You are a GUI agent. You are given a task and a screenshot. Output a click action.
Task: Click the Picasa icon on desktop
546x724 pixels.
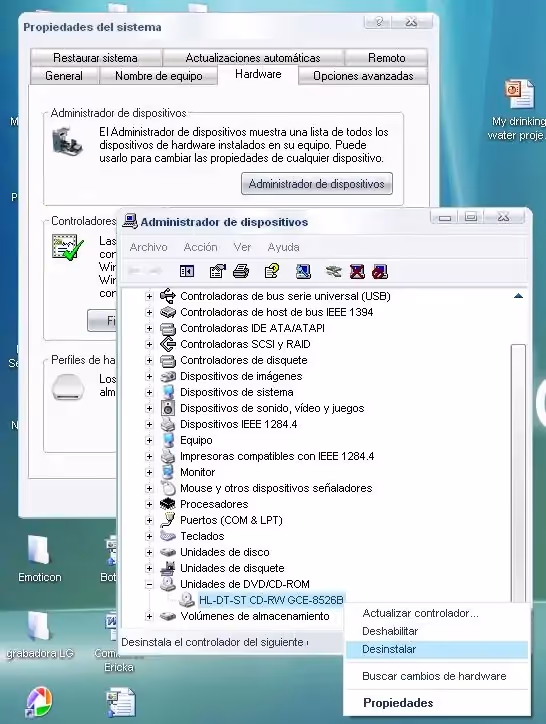[39, 703]
